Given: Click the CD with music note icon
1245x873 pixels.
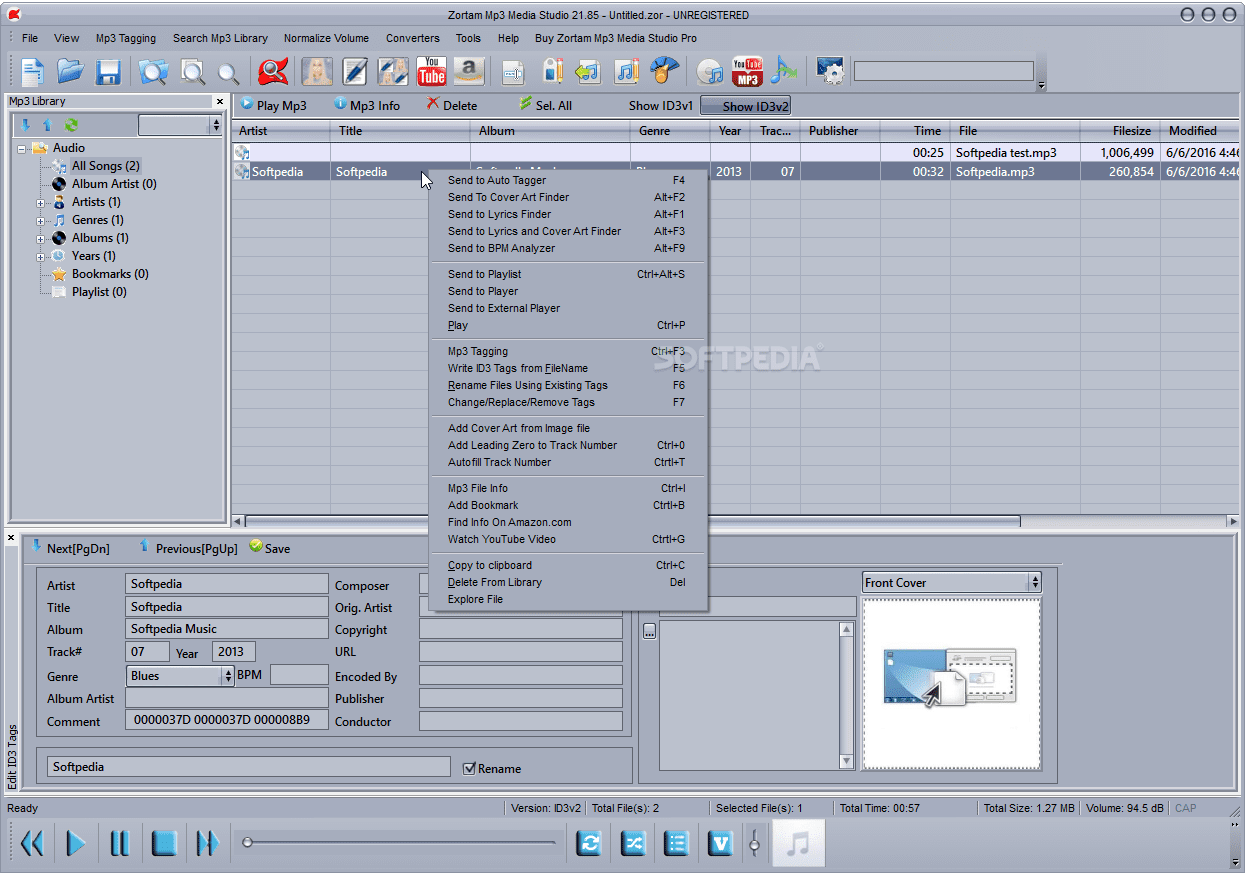Looking at the screenshot, I should pos(710,71).
